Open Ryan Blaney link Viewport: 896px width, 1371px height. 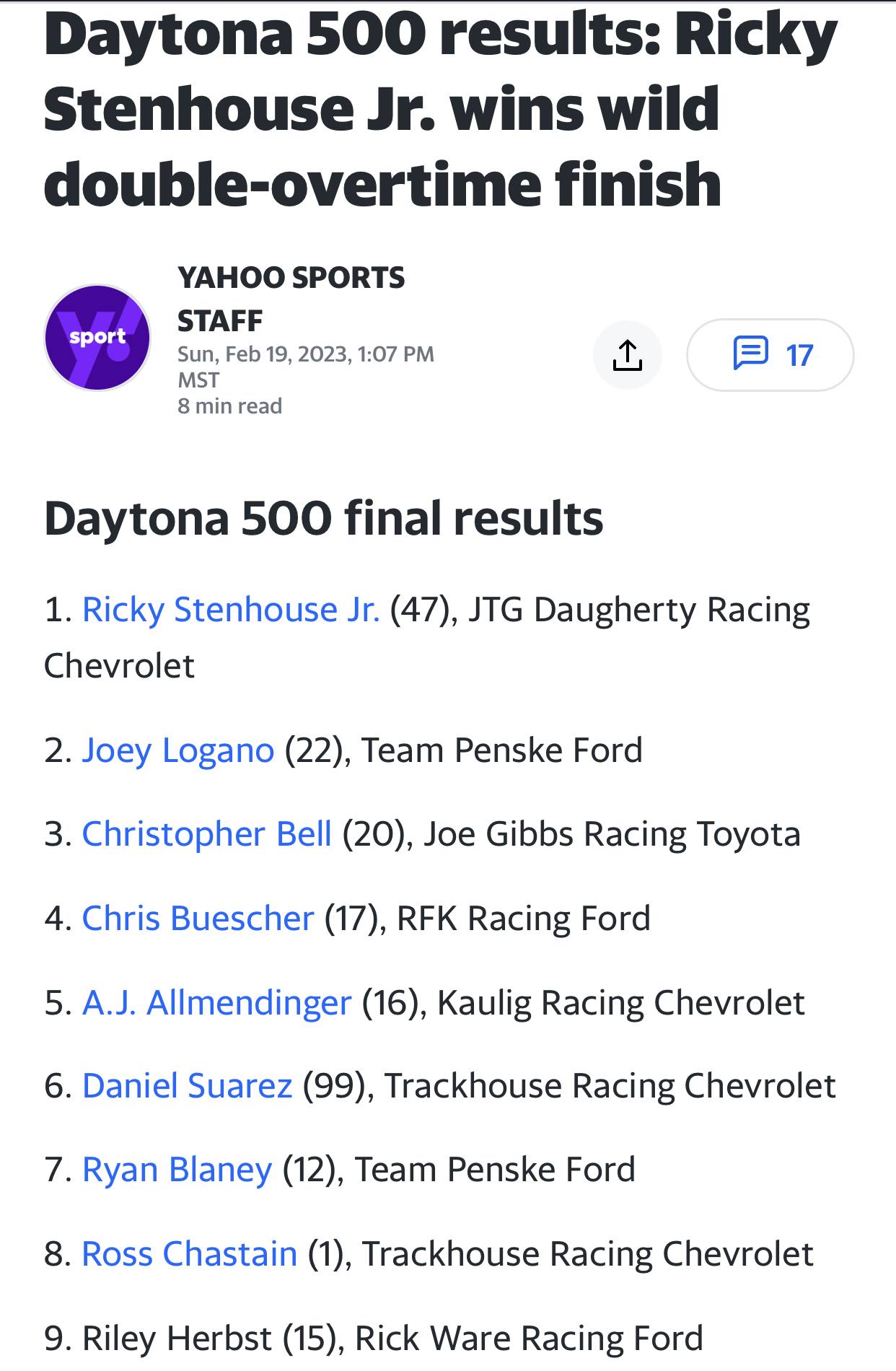coord(177,1170)
